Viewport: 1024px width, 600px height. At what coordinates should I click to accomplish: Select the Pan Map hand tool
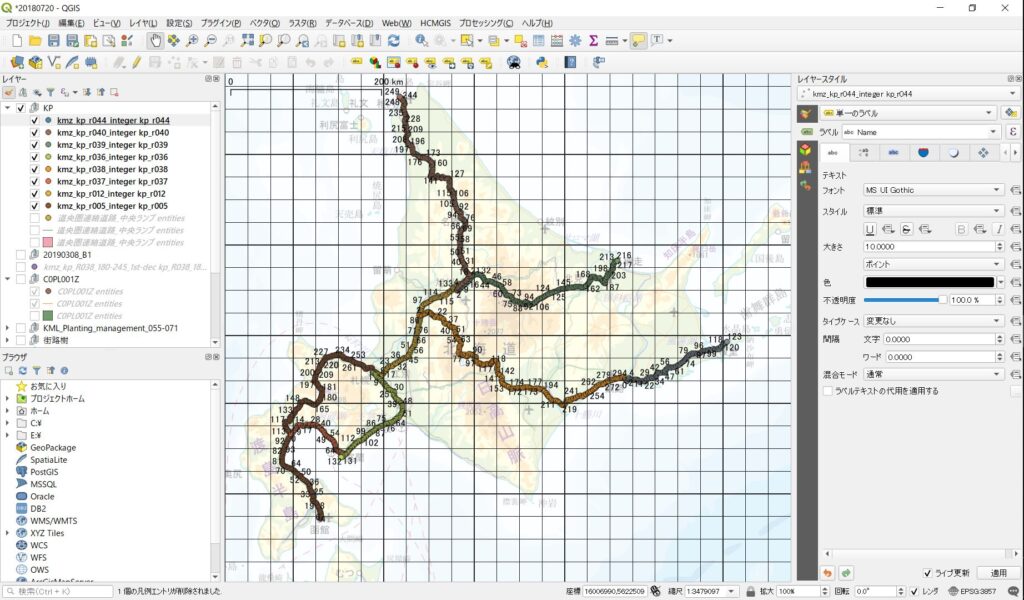pyautogui.click(x=155, y=41)
